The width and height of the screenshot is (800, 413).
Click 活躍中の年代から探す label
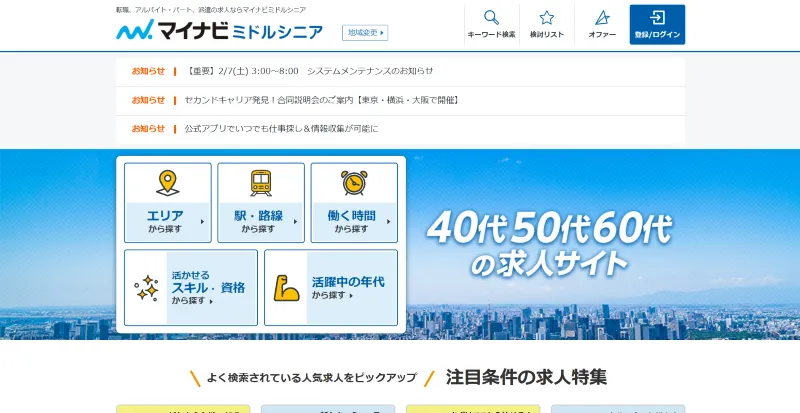348,288
